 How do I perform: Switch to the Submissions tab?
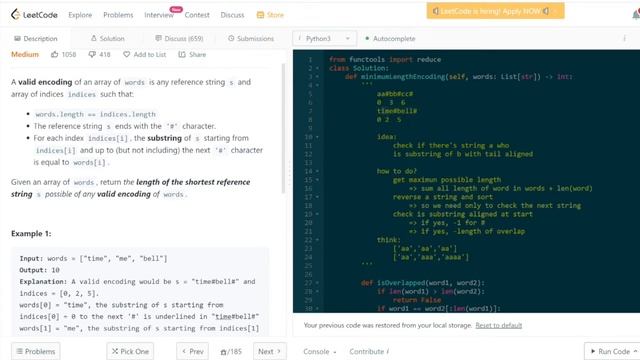[251, 39]
